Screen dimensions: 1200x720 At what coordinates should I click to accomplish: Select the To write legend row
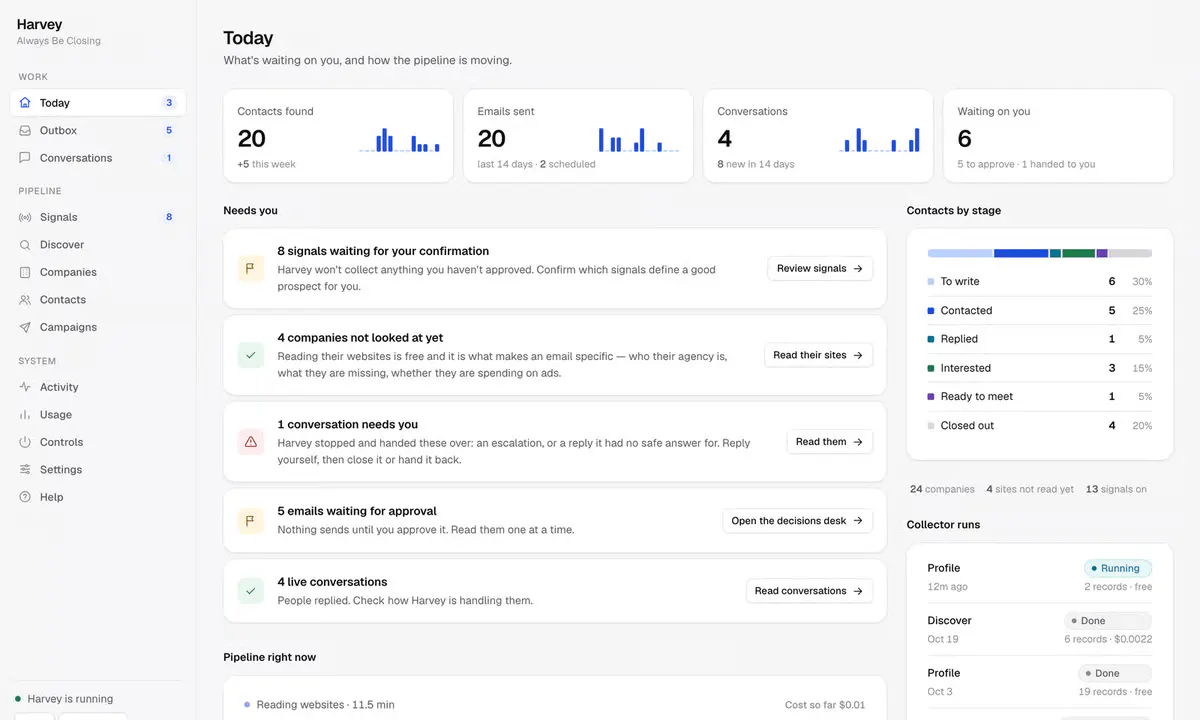[x=1040, y=282]
